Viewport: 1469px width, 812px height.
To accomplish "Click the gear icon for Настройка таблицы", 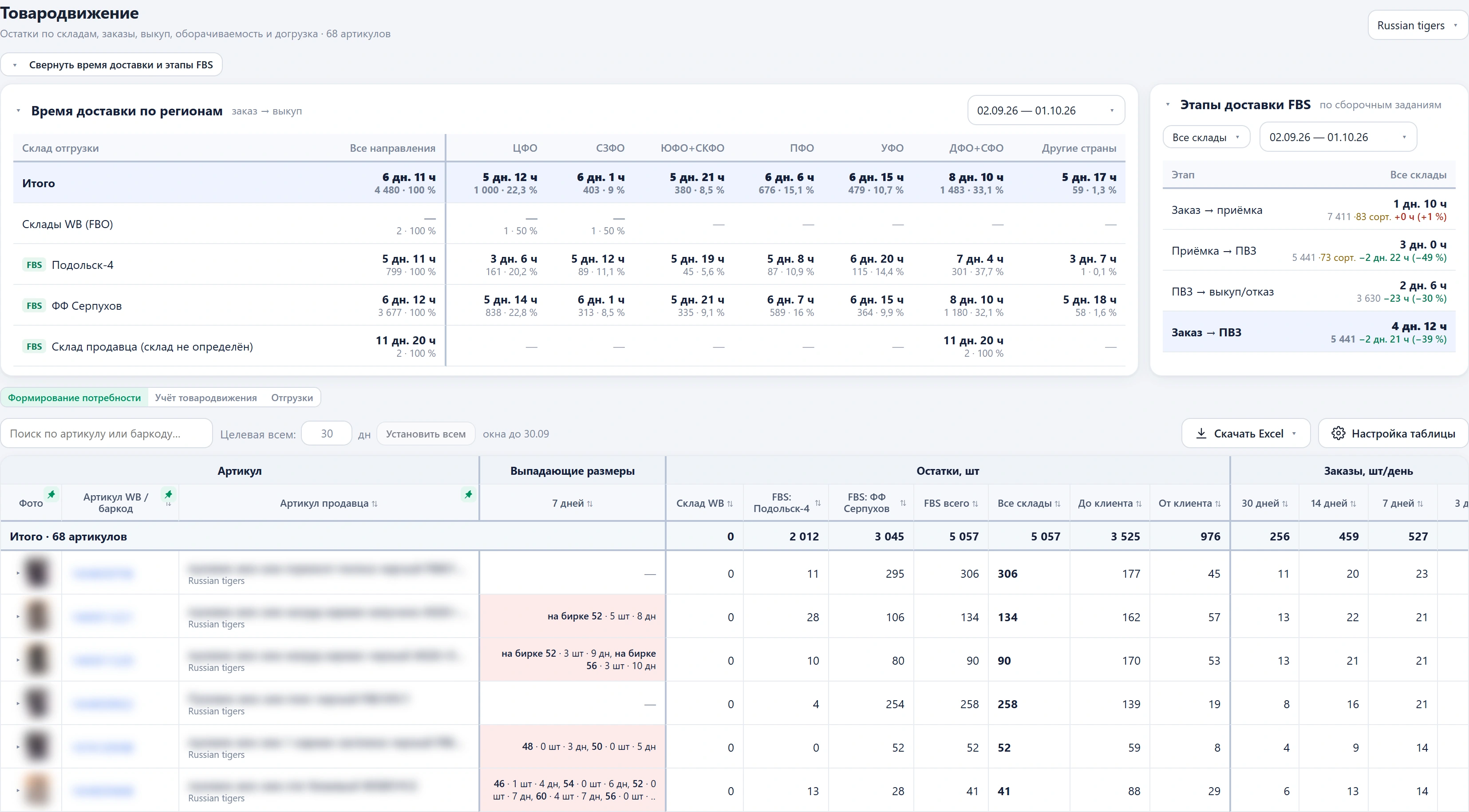I will pyautogui.click(x=1338, y=434).
